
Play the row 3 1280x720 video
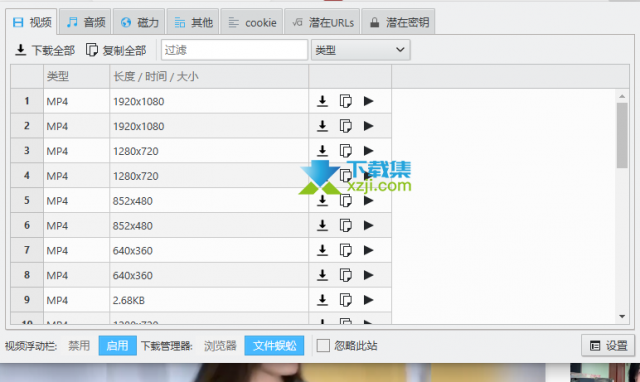[x=369, y=151]
